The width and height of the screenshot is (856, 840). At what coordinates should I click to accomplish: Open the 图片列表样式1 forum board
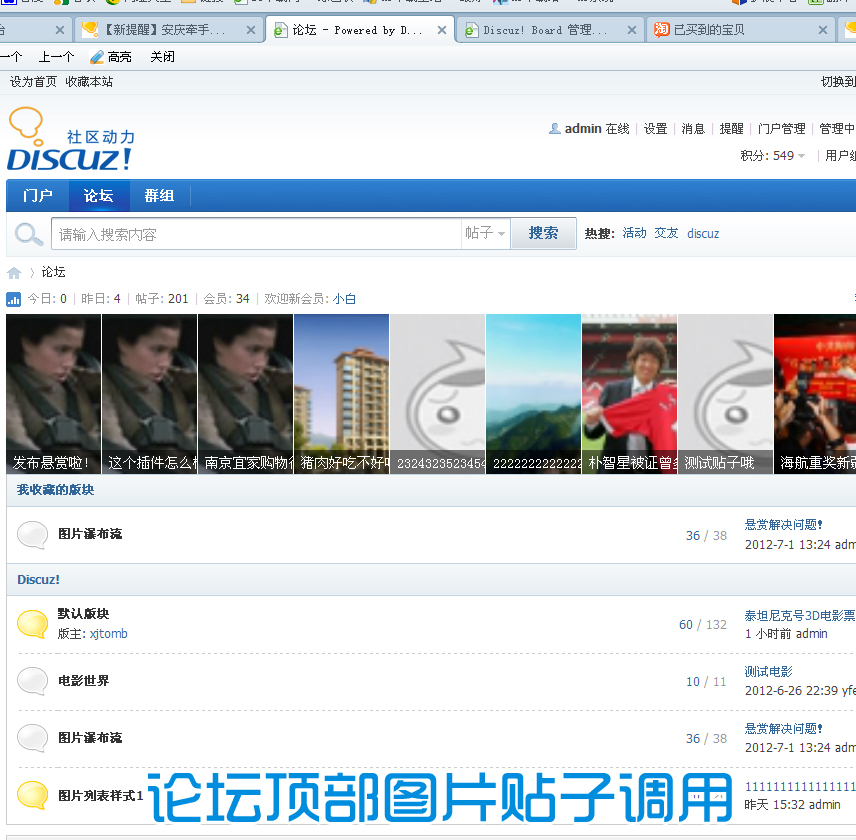(100, 796)
